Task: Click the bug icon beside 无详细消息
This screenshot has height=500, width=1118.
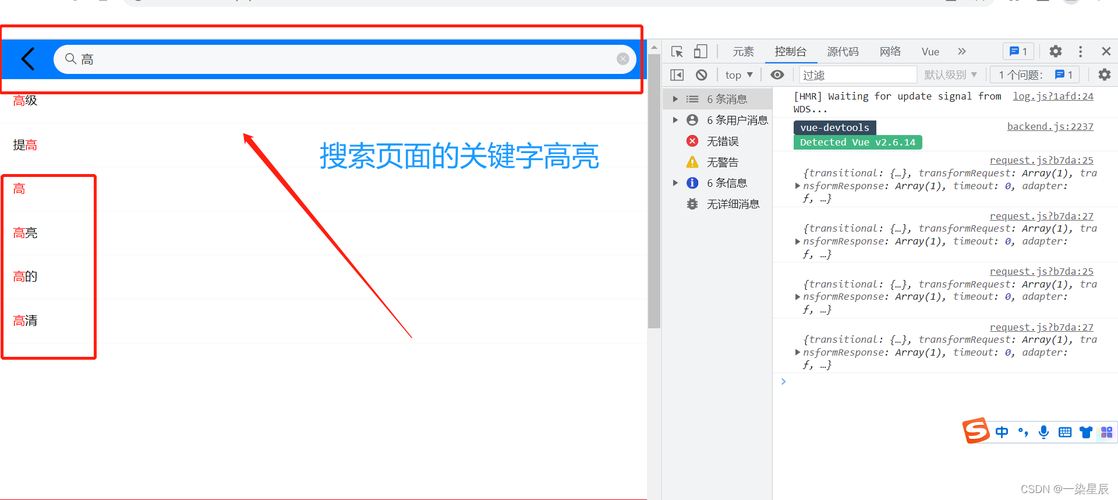Action: [x=692, y=204]
